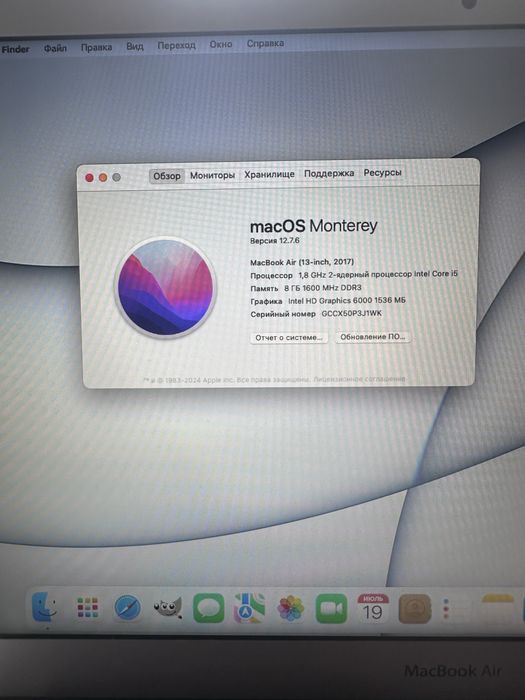Screen dimensions: 525x700
Task: Click the 1,8 GHz Intel Core i5 processor text
Action: pyautogui.click(x=378, y=274)
